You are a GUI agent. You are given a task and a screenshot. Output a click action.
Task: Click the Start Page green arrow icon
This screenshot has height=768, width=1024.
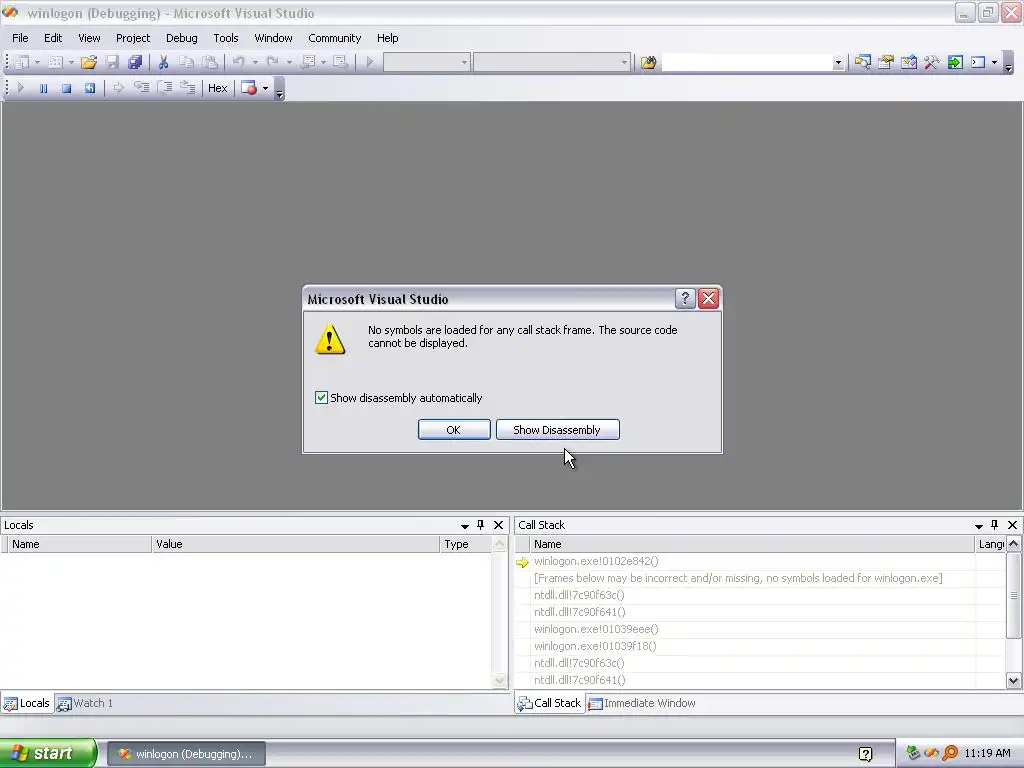pyautogui.click(x=955, y=62)
